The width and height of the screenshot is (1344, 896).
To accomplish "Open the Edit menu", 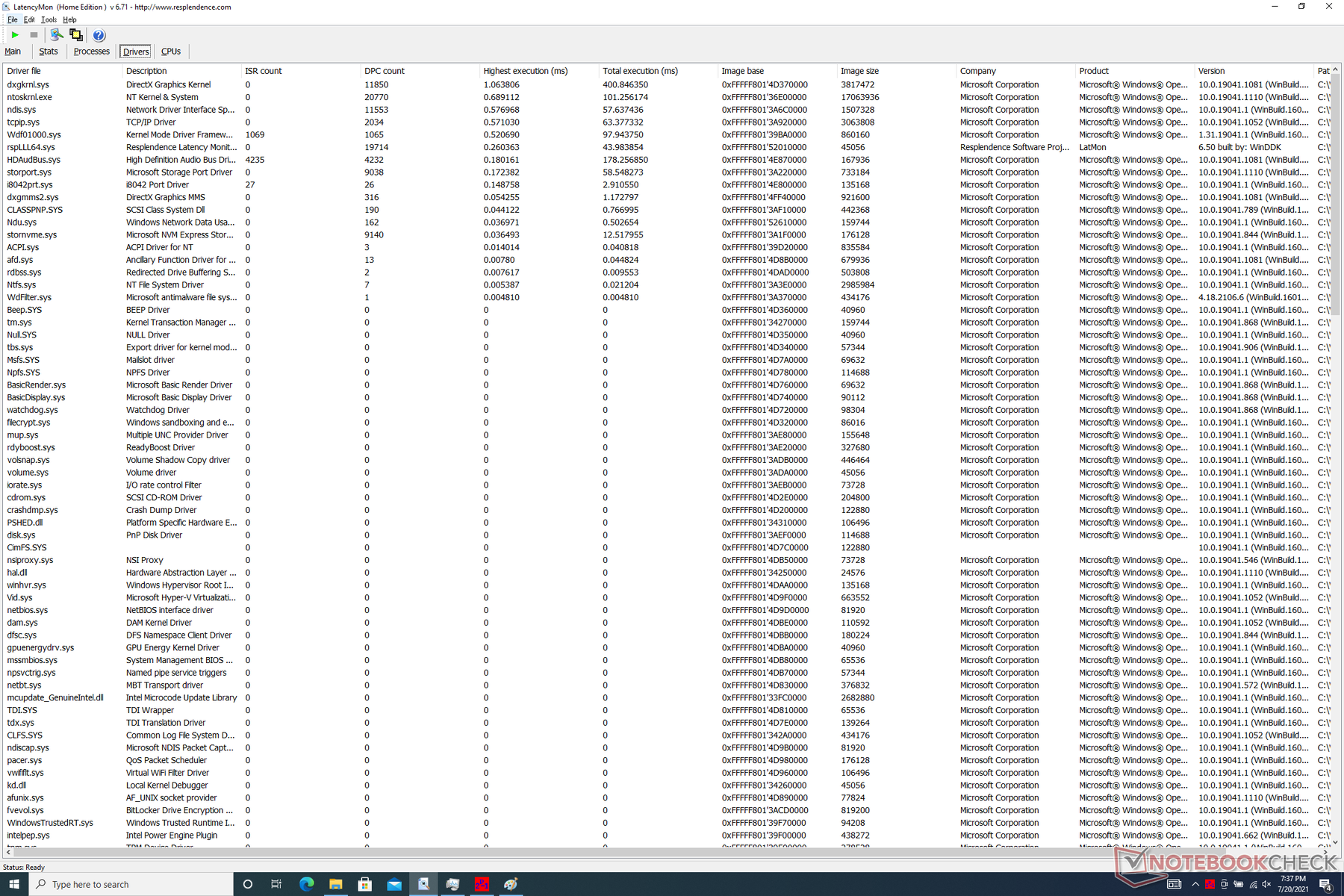I will tap(29, 19).
